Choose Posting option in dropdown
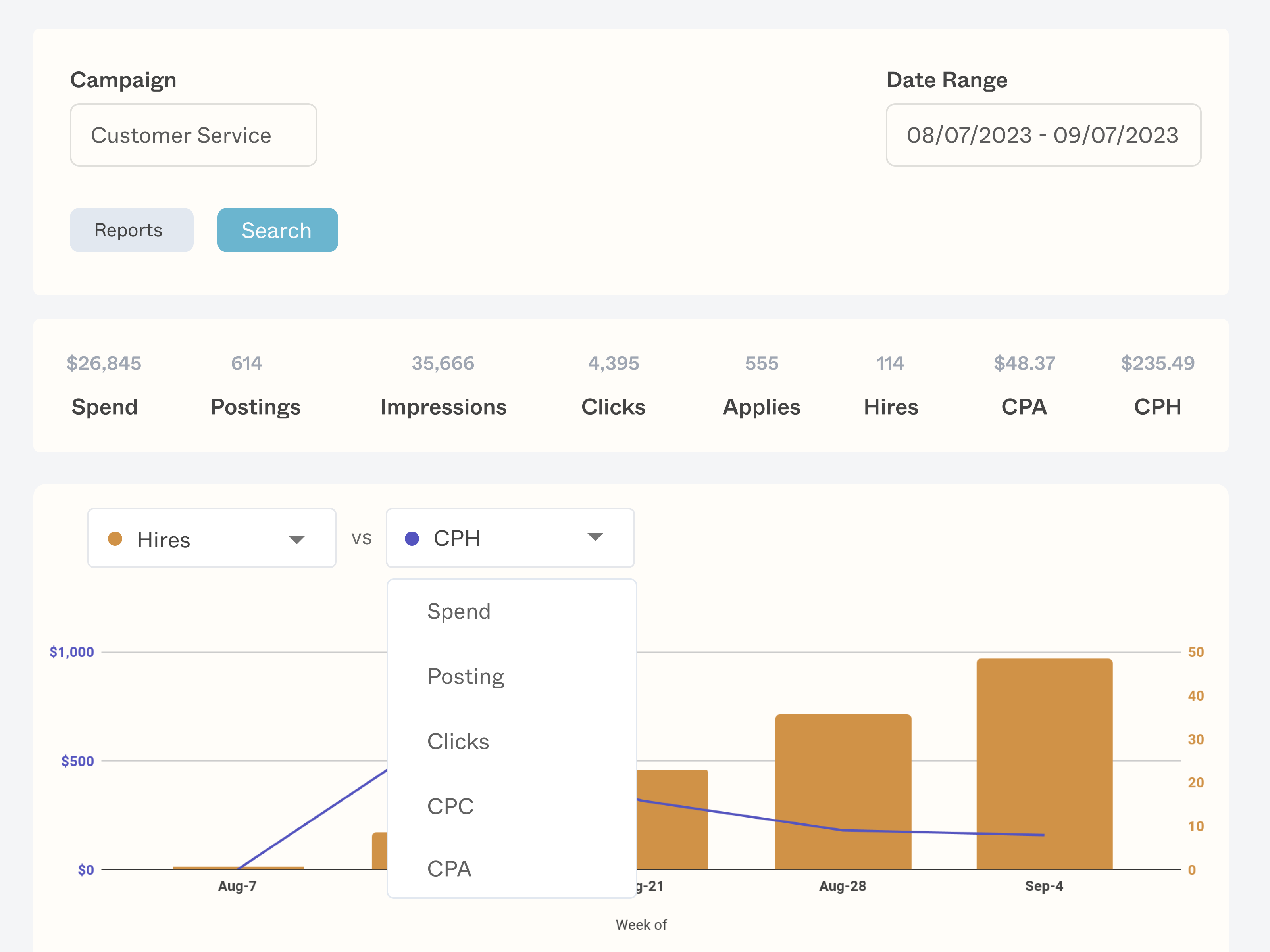 tap(466, 677)
